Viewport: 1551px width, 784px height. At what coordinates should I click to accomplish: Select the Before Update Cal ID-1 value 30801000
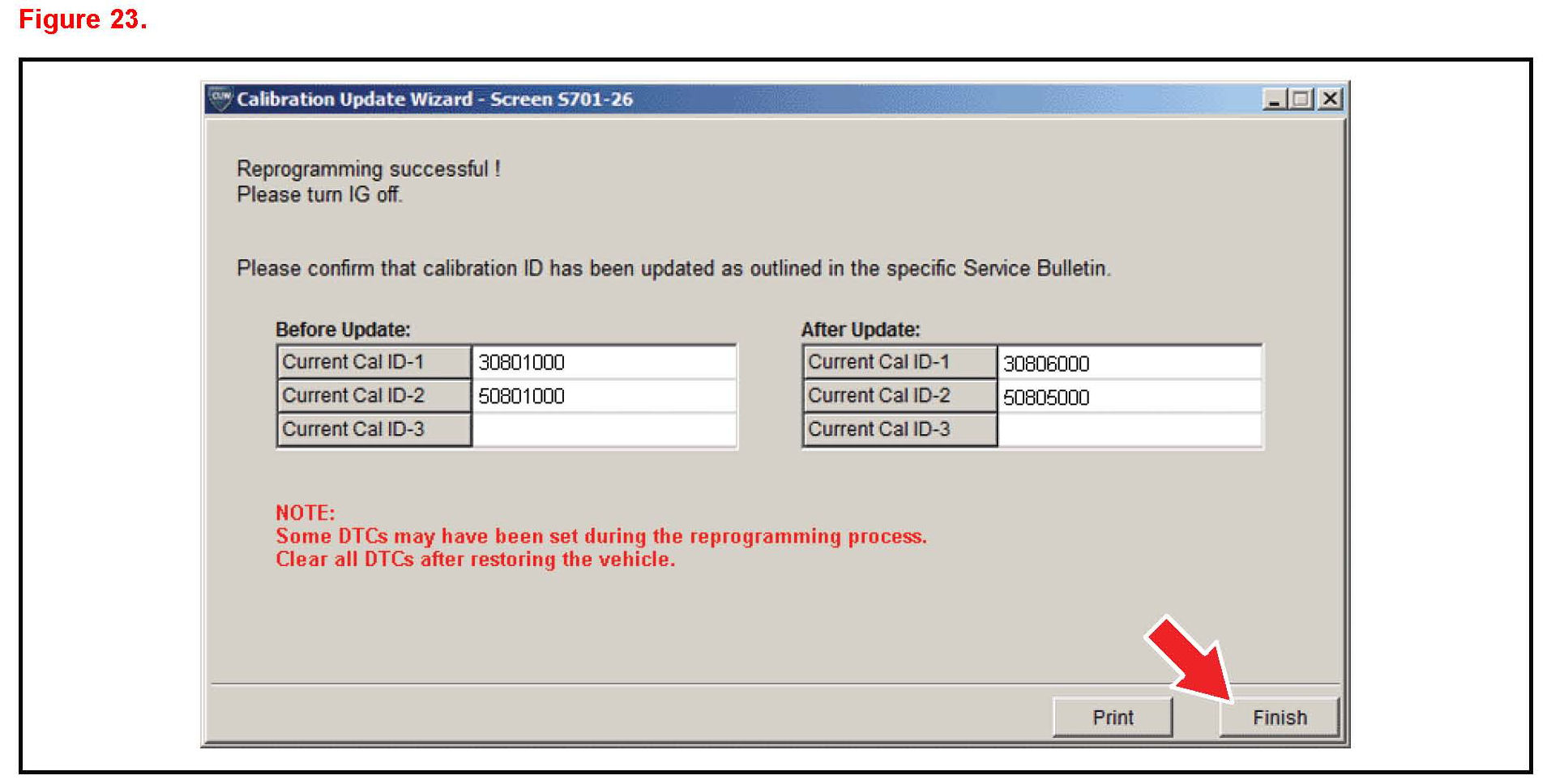pos(521,363)
